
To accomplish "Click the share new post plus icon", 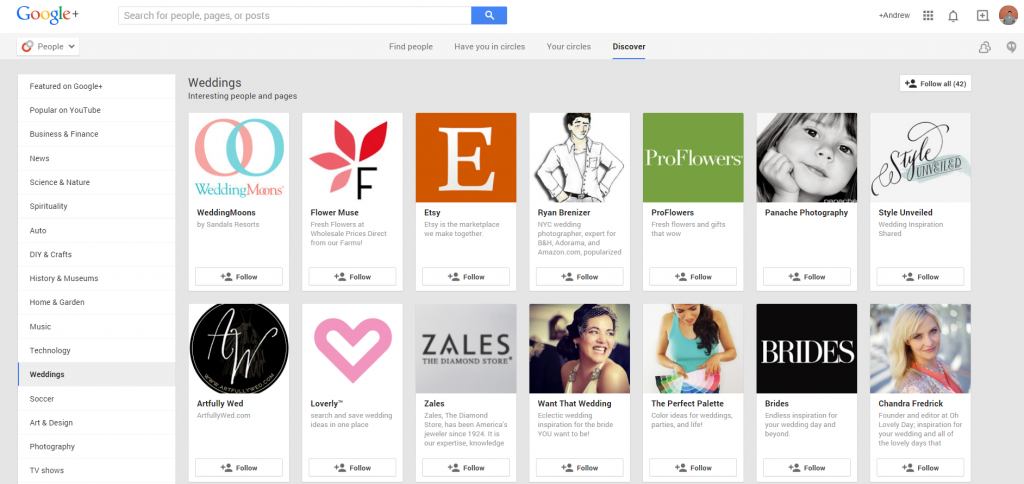I will [982, 16].
